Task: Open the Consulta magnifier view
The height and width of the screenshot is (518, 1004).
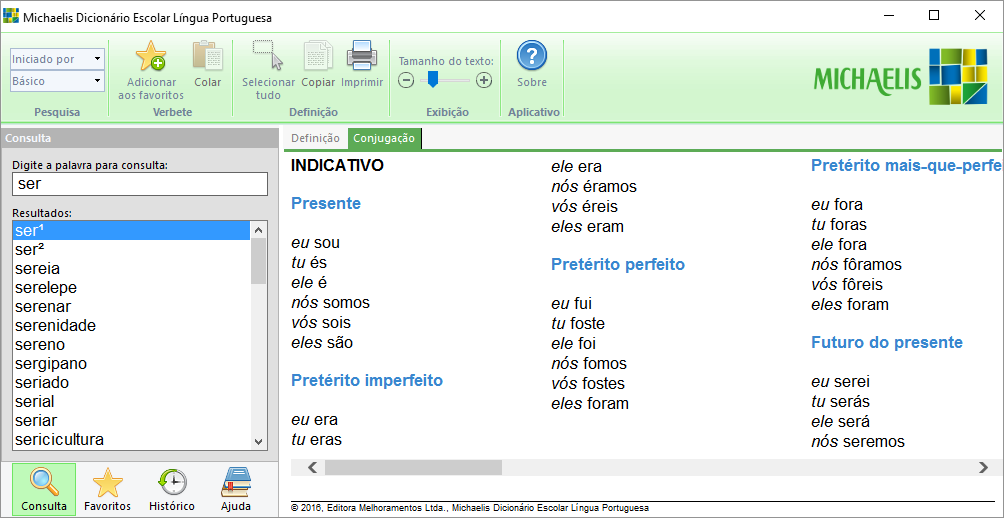Action: [44, 489]
